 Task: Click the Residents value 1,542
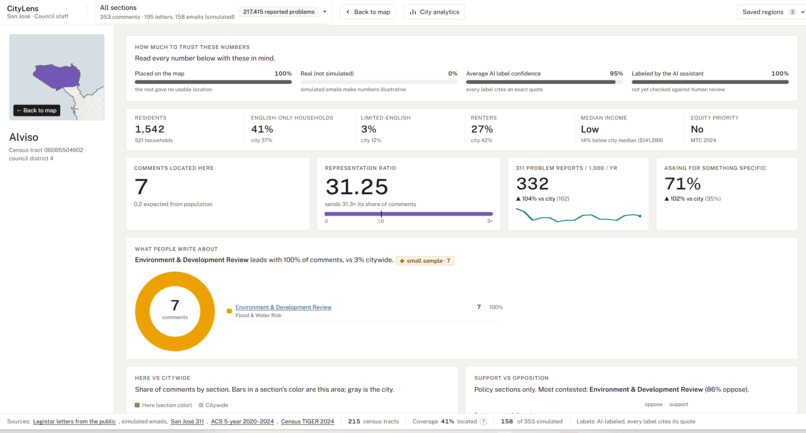click(150, 129)
